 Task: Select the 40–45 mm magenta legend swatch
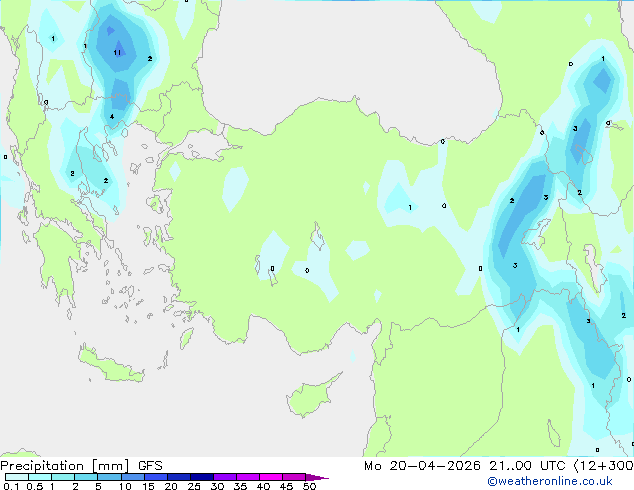(271, 477)
